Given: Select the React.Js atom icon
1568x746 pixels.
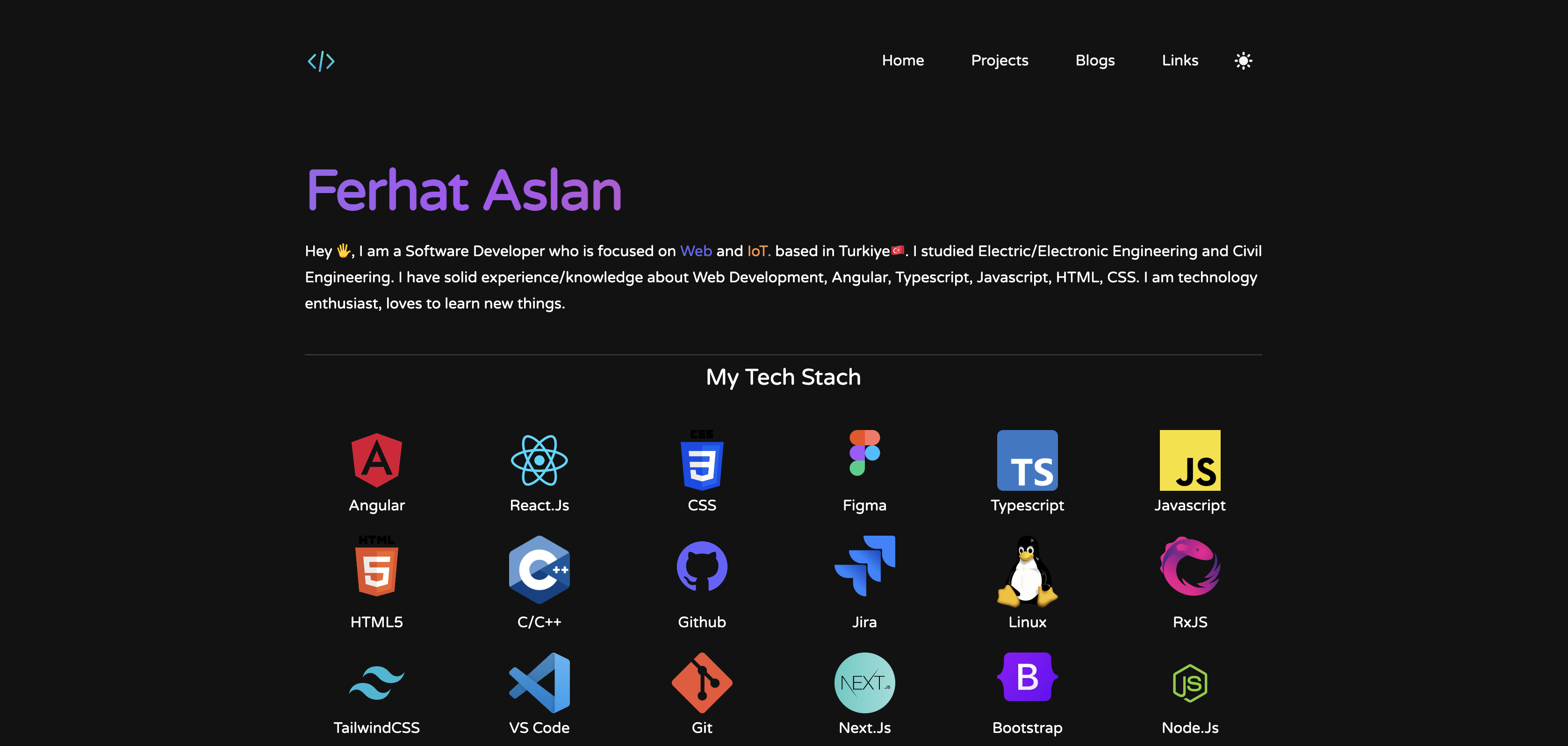Looking at the screenshot, I should click(539, 460).
